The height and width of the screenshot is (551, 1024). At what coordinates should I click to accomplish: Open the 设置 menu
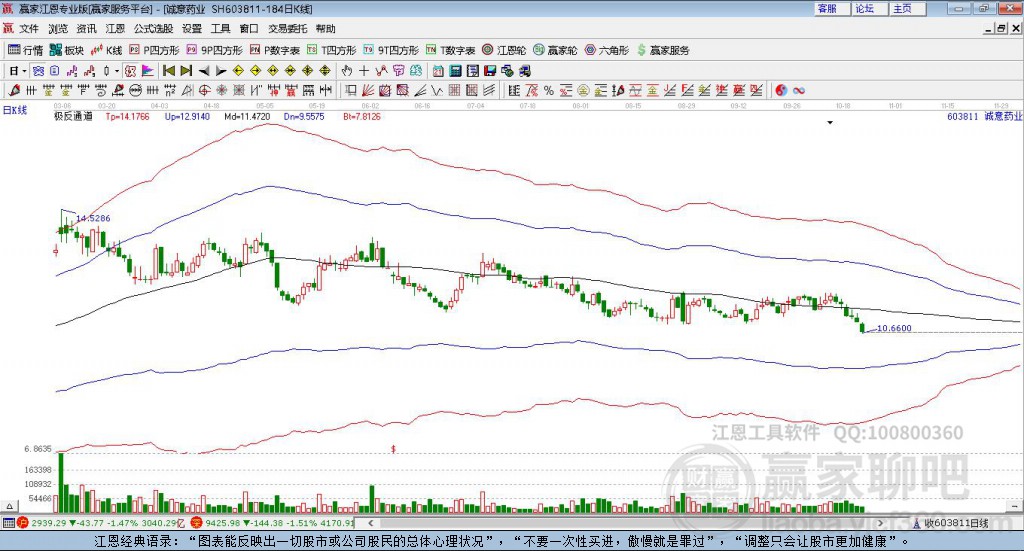pos(192,29)
